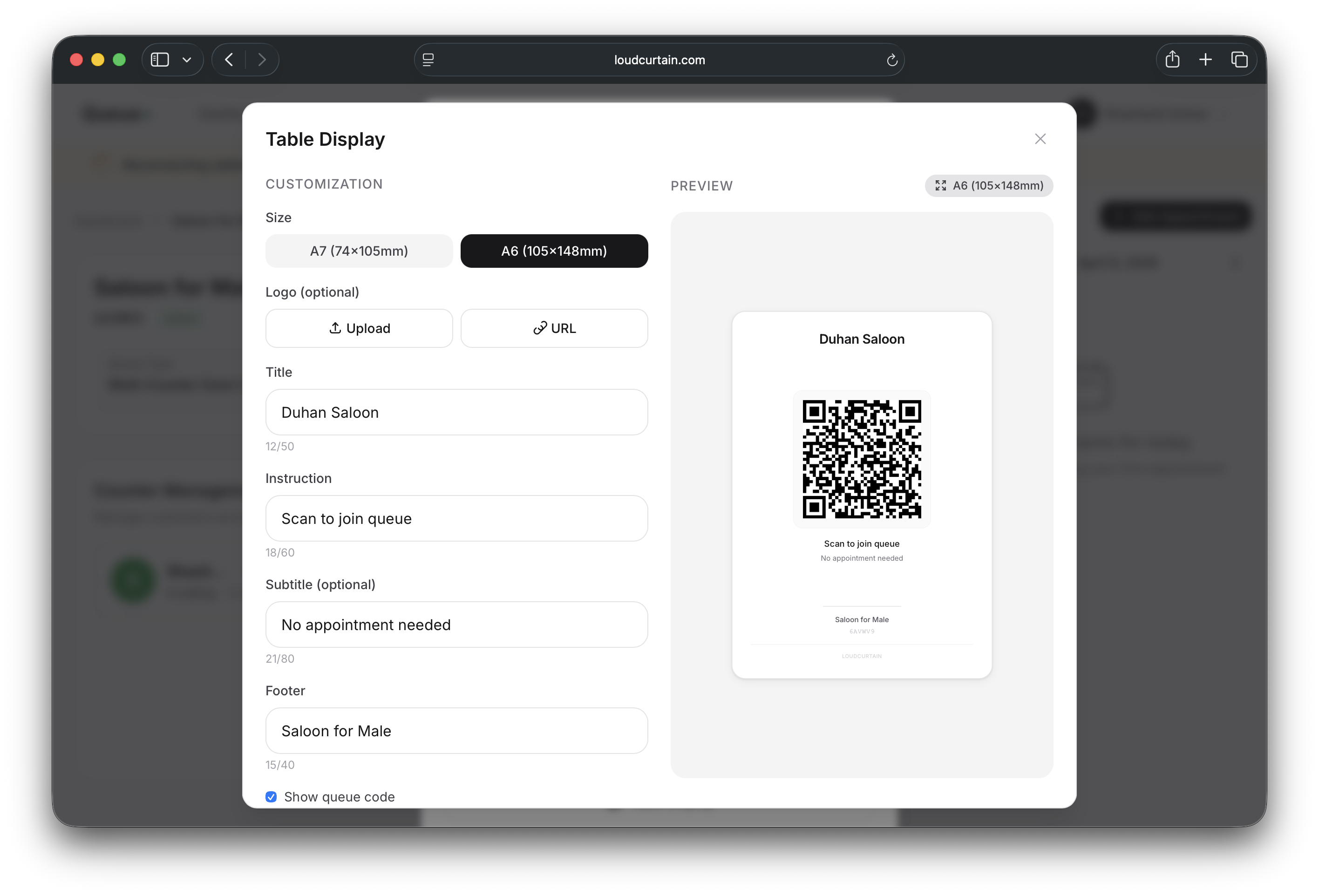Select the A6 (105×148mm) size option

554,251
